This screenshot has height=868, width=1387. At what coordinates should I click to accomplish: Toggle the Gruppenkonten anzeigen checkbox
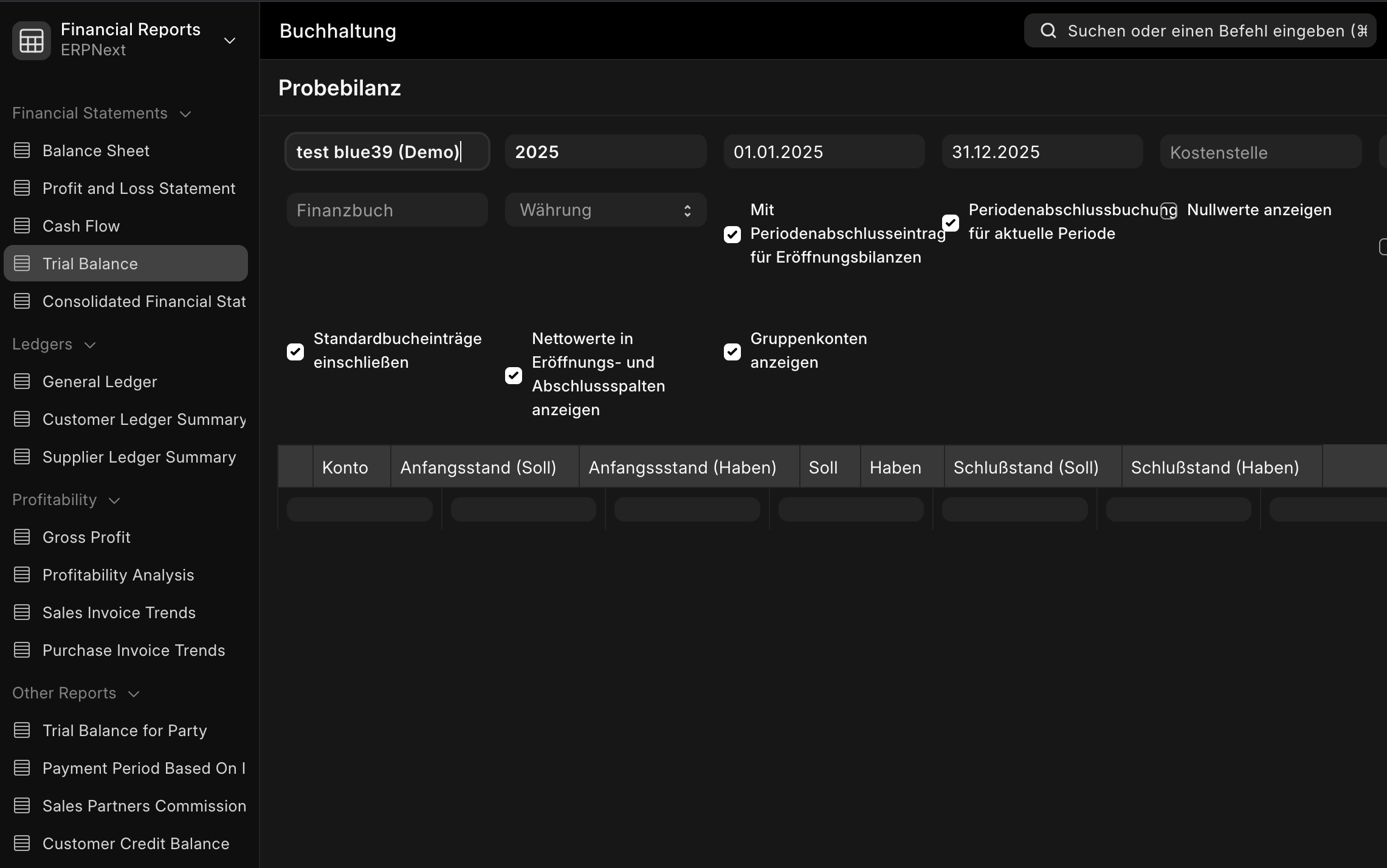(x=732, y=351)
